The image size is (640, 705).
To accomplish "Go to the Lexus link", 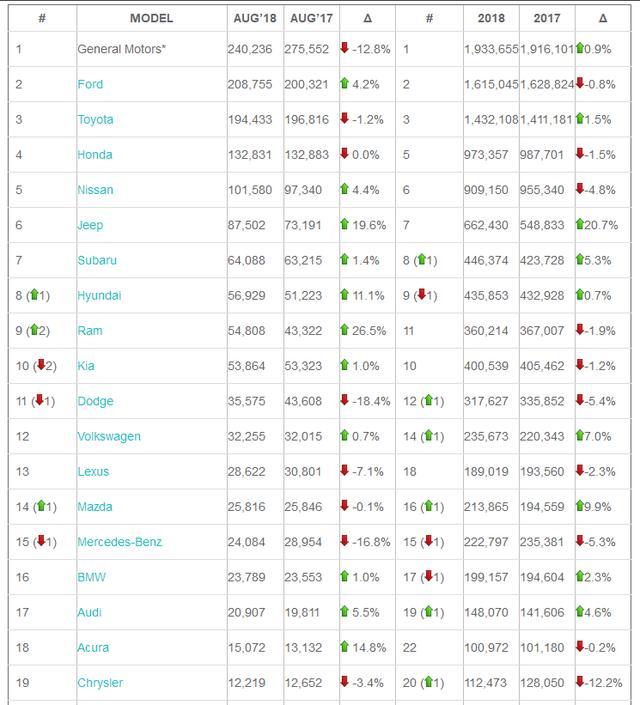I will coord(94,471).
